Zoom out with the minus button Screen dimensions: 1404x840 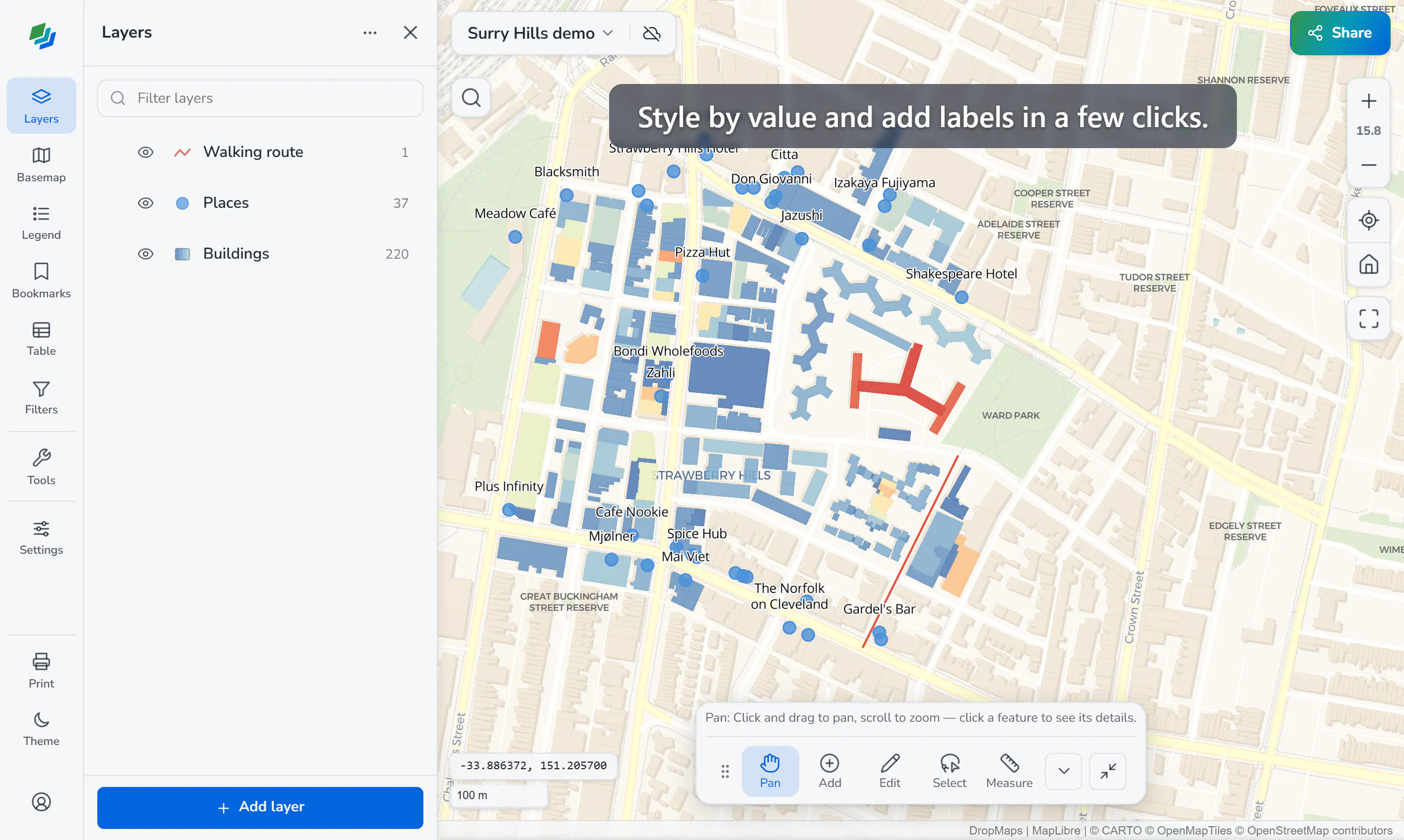coord(1368,165)
